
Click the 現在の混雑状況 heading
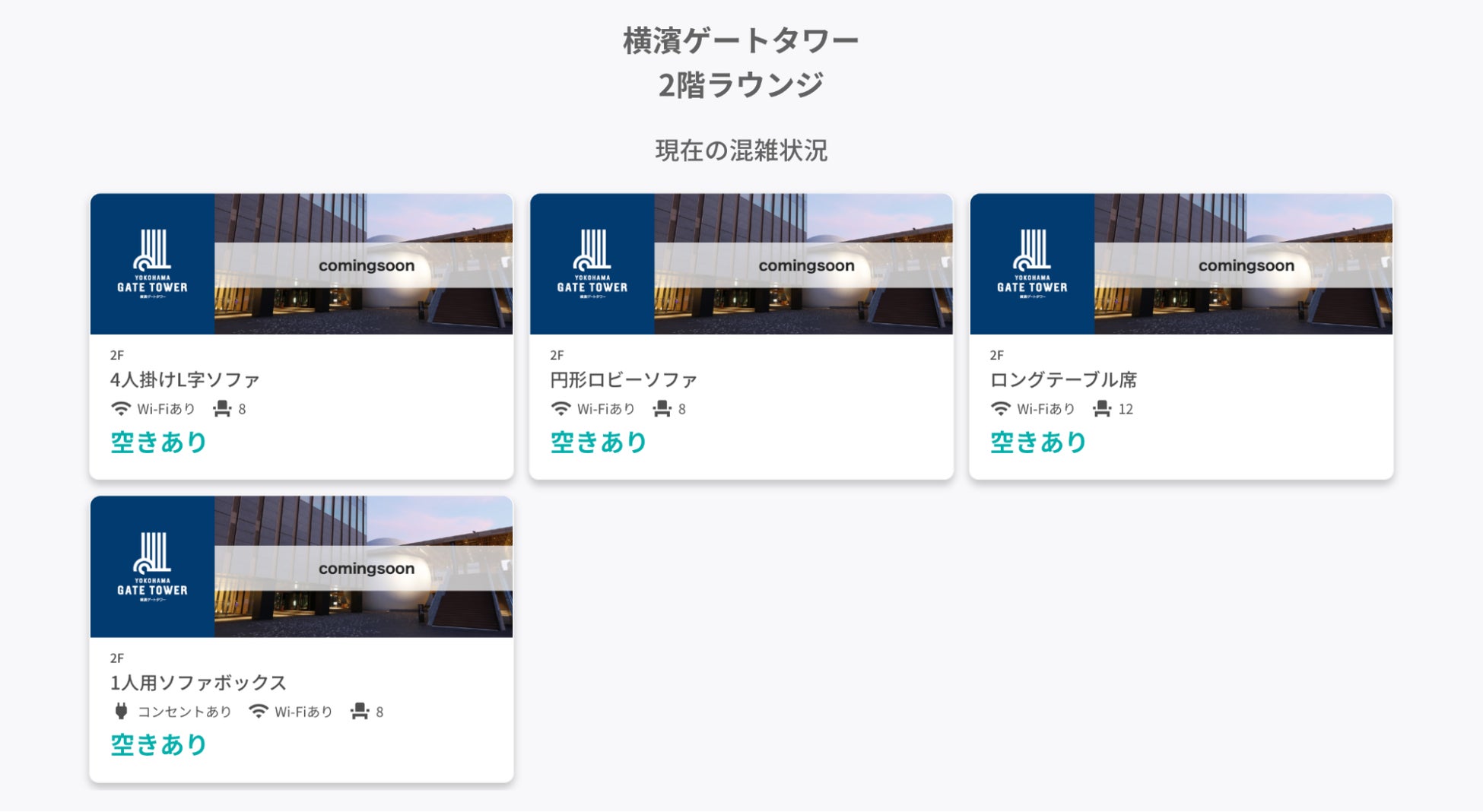pos(741,151)
